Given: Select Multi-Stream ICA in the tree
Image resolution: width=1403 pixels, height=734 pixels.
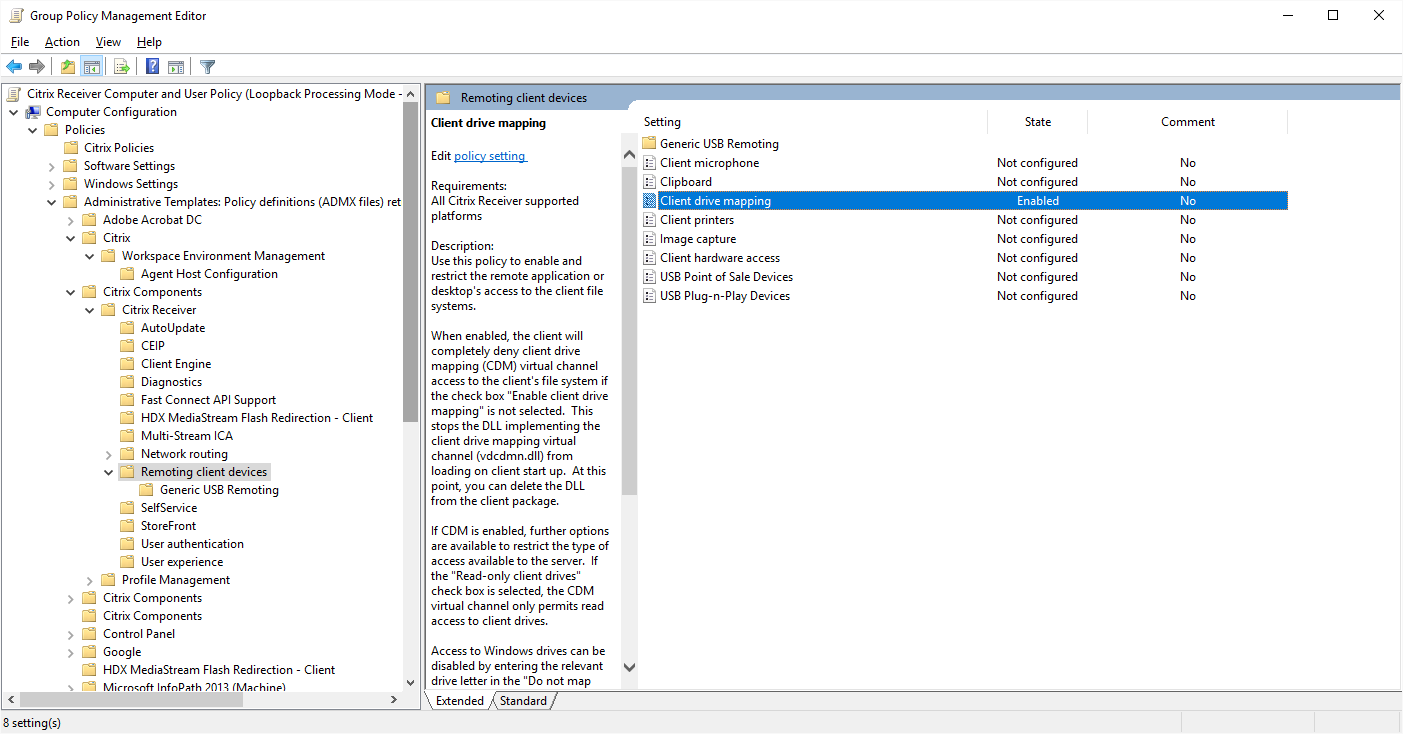Looking at the screenshot, I should point(187,436).
